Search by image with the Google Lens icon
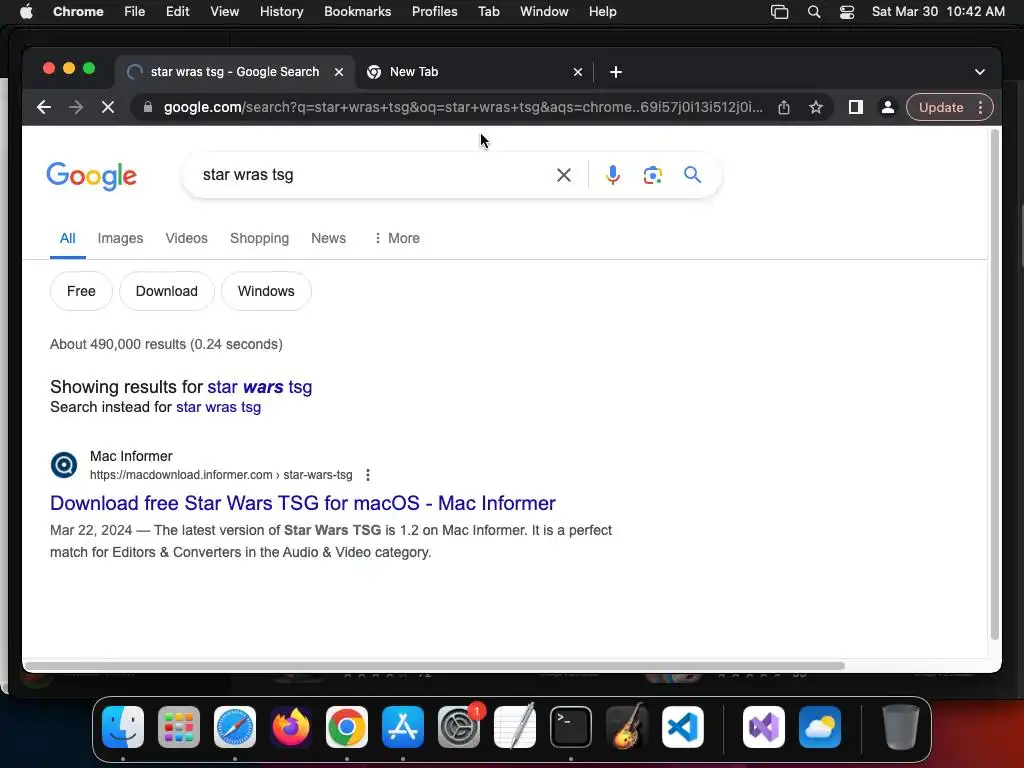Image resolution: width=1024 pixels, height=768 pixels. [652, 175]
